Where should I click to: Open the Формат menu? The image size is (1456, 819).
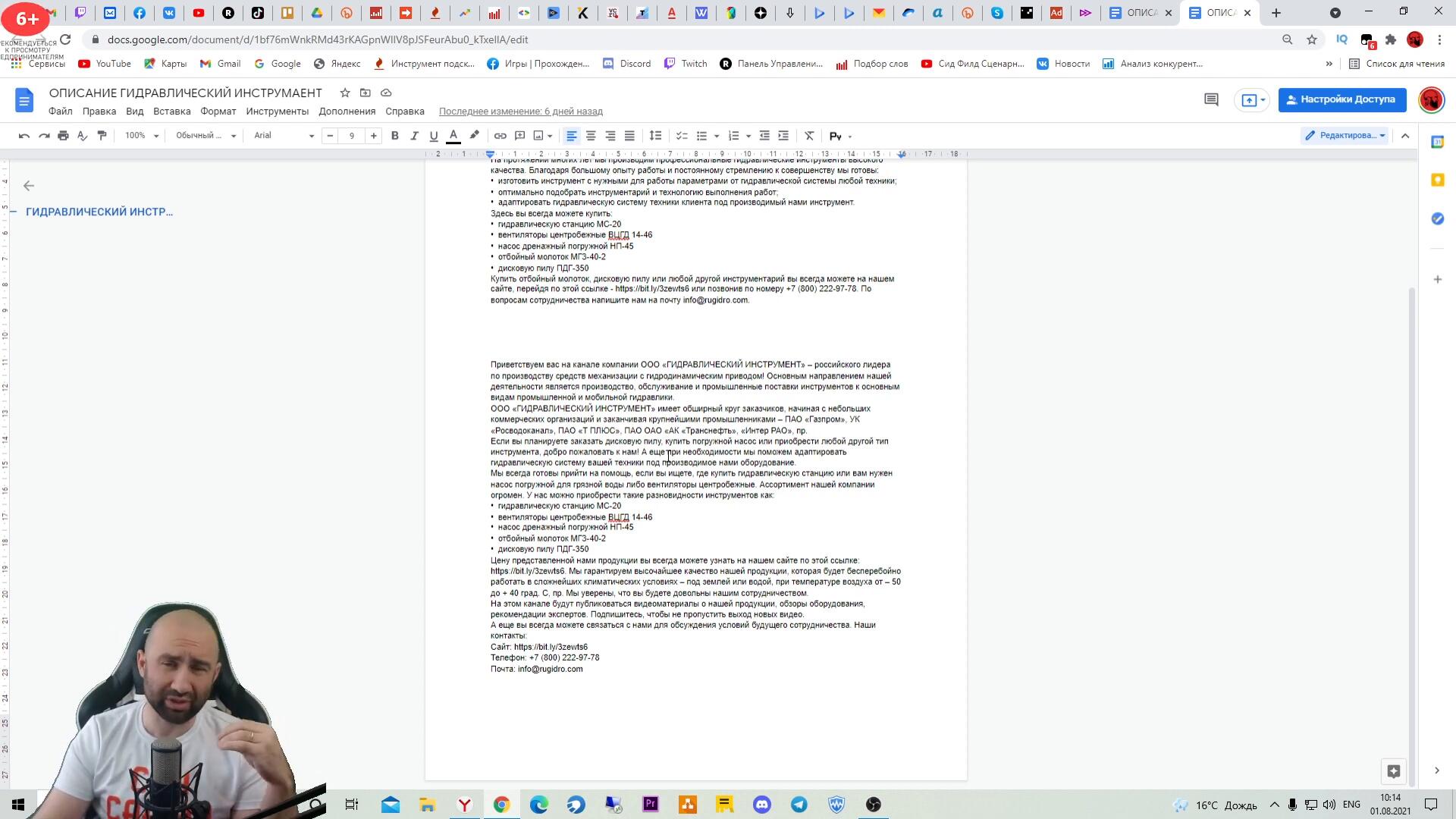tap(218, 111)
